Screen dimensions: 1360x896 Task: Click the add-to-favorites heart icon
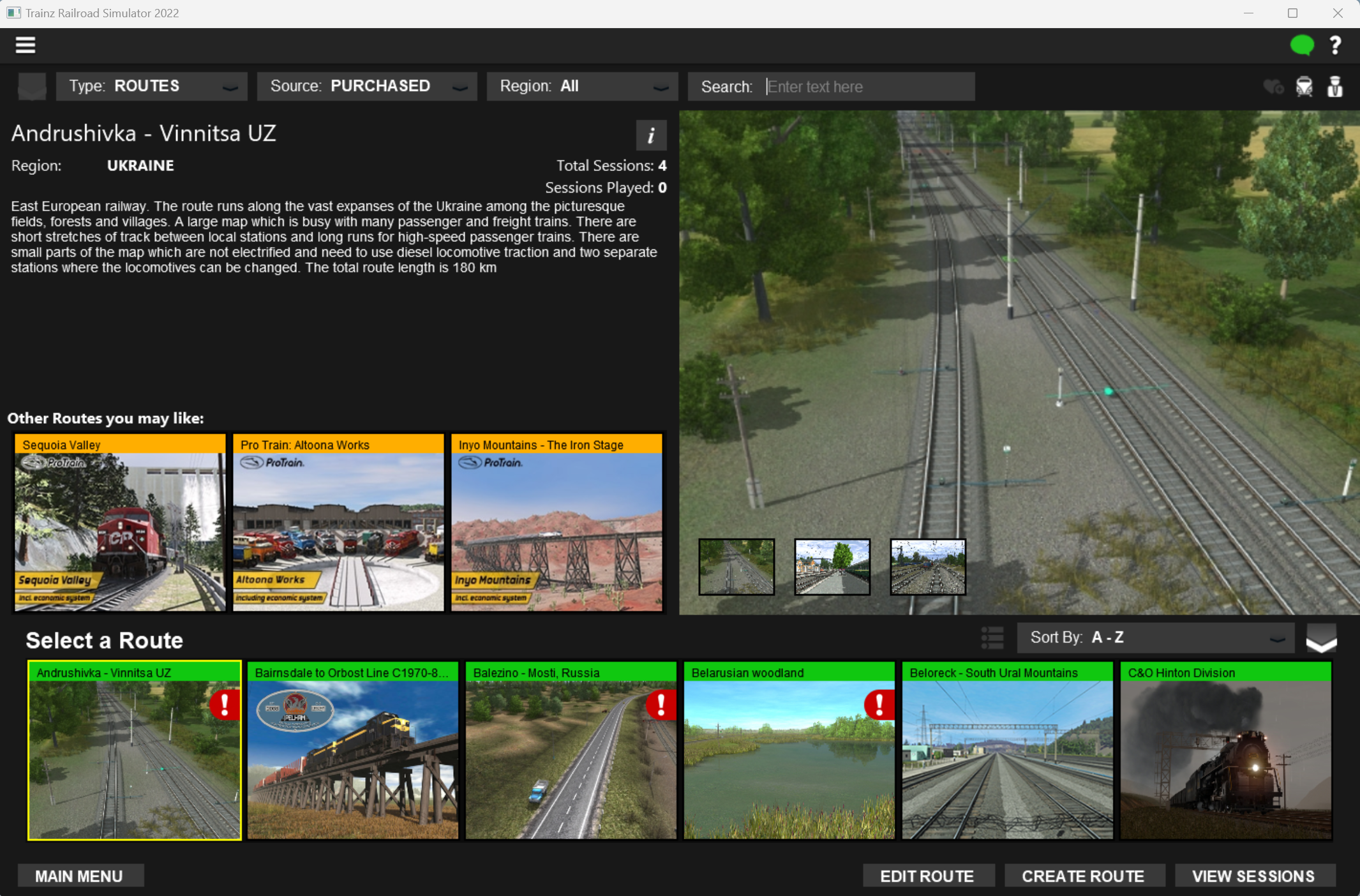coord(1273,86)
